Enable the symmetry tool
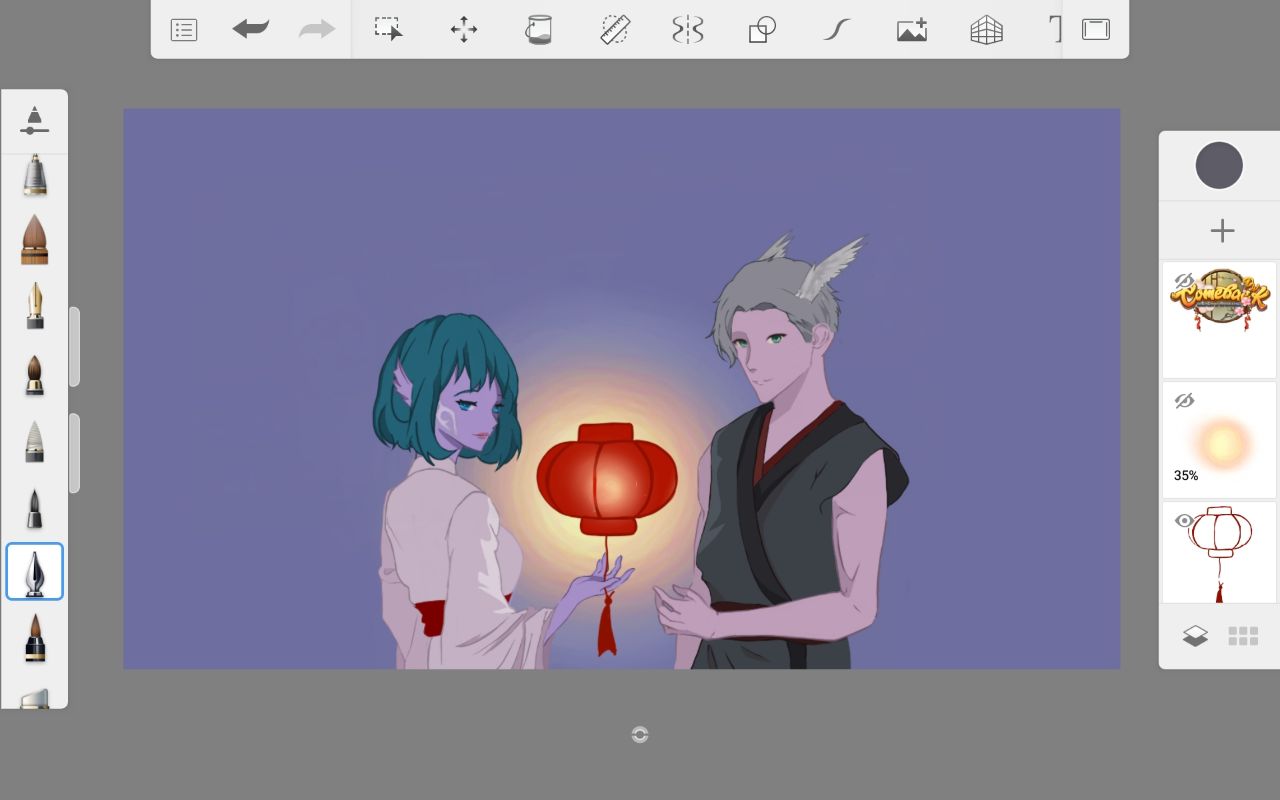1280x800 pixels. point(688,30)
